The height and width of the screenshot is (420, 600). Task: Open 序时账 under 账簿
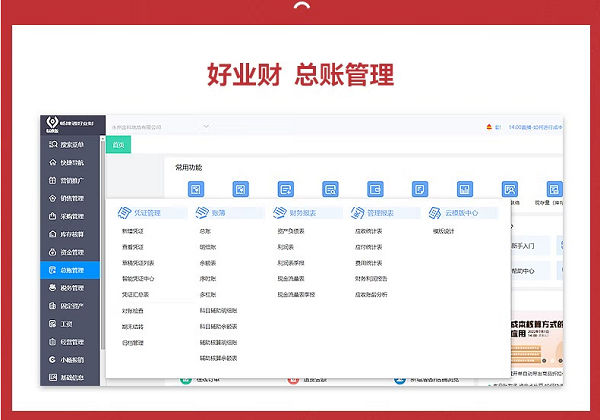(x=208, y=279)
